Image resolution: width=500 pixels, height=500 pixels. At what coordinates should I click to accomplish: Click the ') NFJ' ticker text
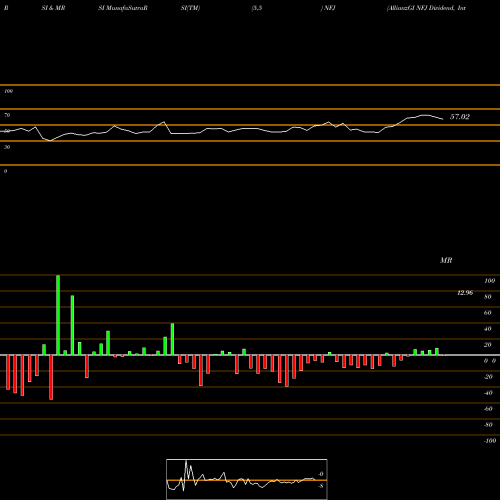pos(328,8)
